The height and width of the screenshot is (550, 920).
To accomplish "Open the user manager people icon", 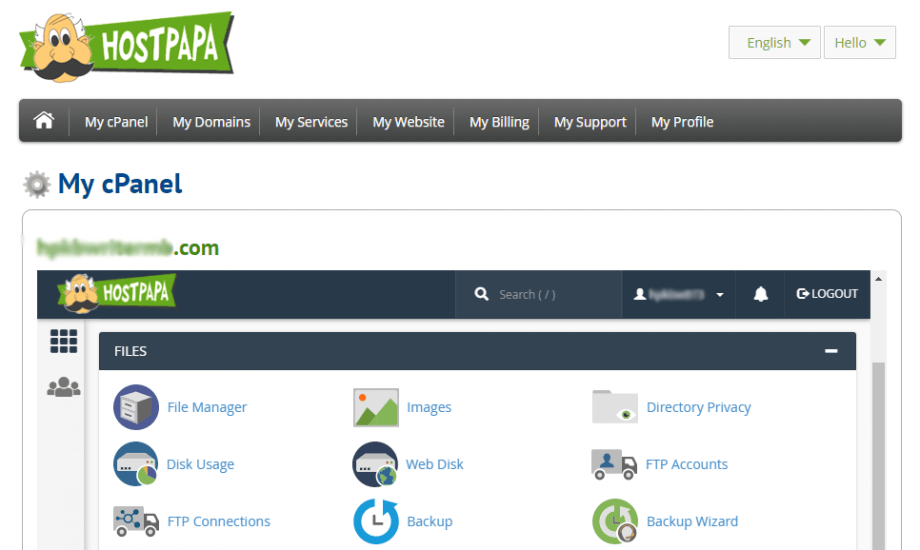I will coord(63,387).
